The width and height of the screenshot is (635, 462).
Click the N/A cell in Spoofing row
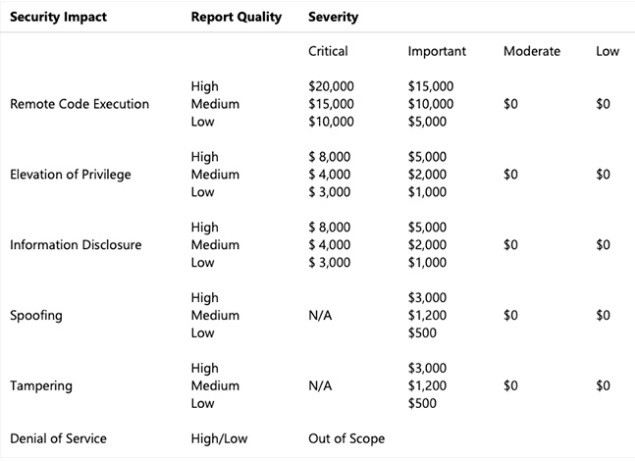click(x=320, y=315)
